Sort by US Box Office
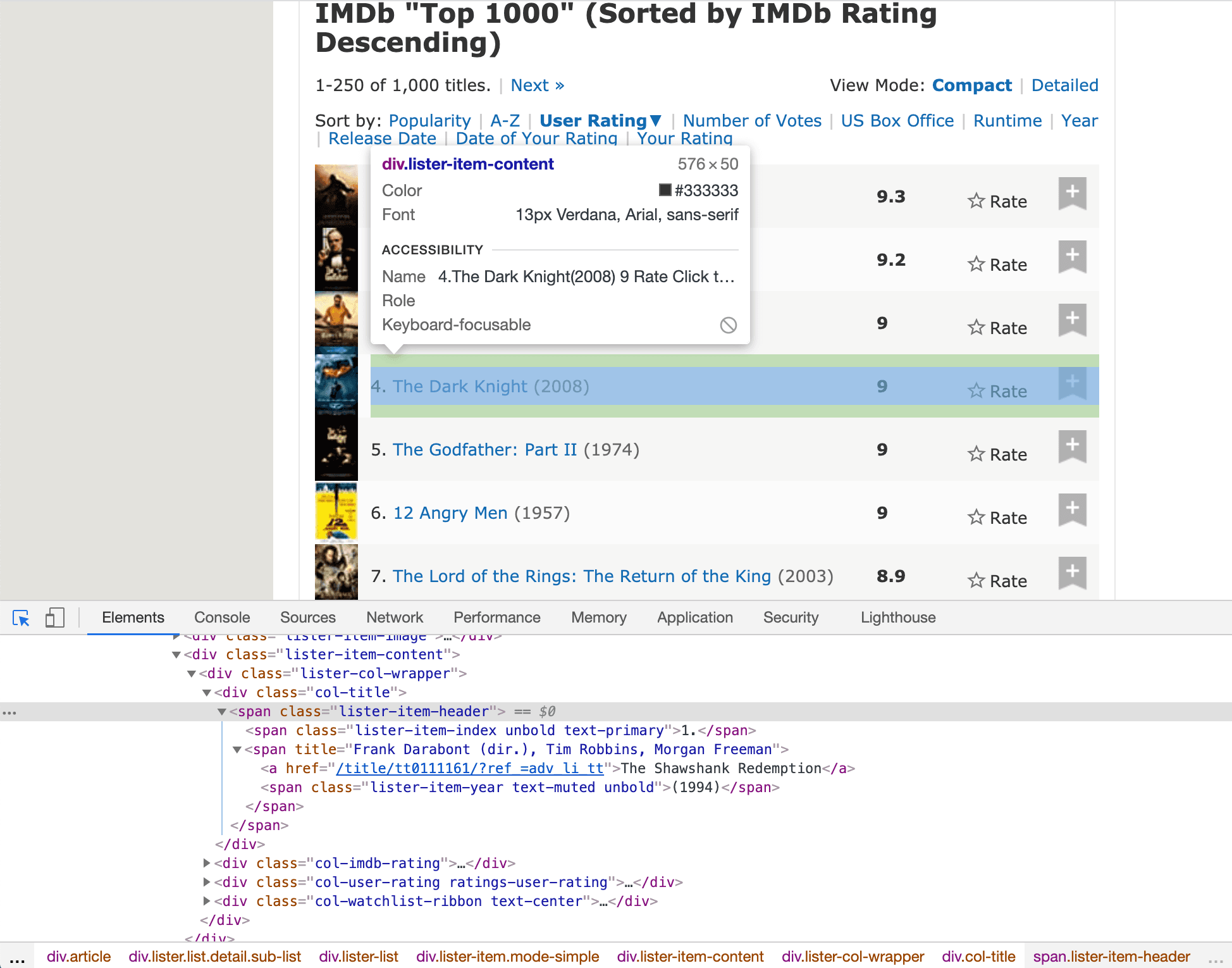Viewport: 1232px width, 968px height. pos(897,121)
